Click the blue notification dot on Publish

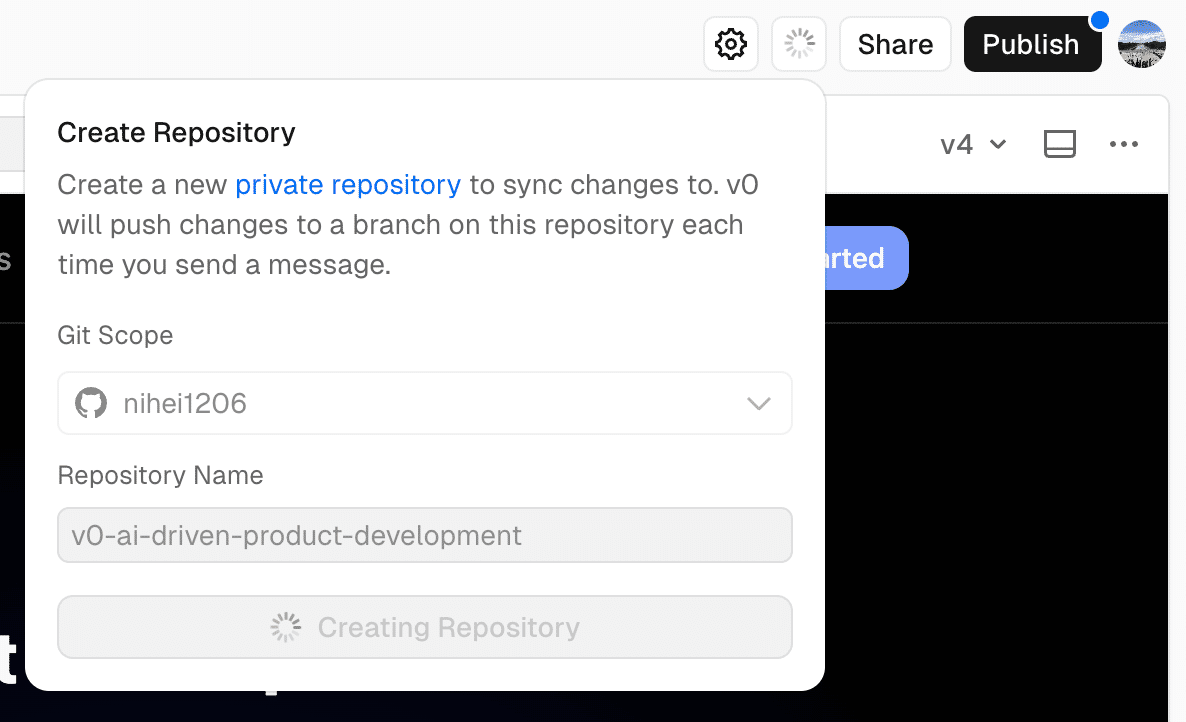[x=1099, y=20]
